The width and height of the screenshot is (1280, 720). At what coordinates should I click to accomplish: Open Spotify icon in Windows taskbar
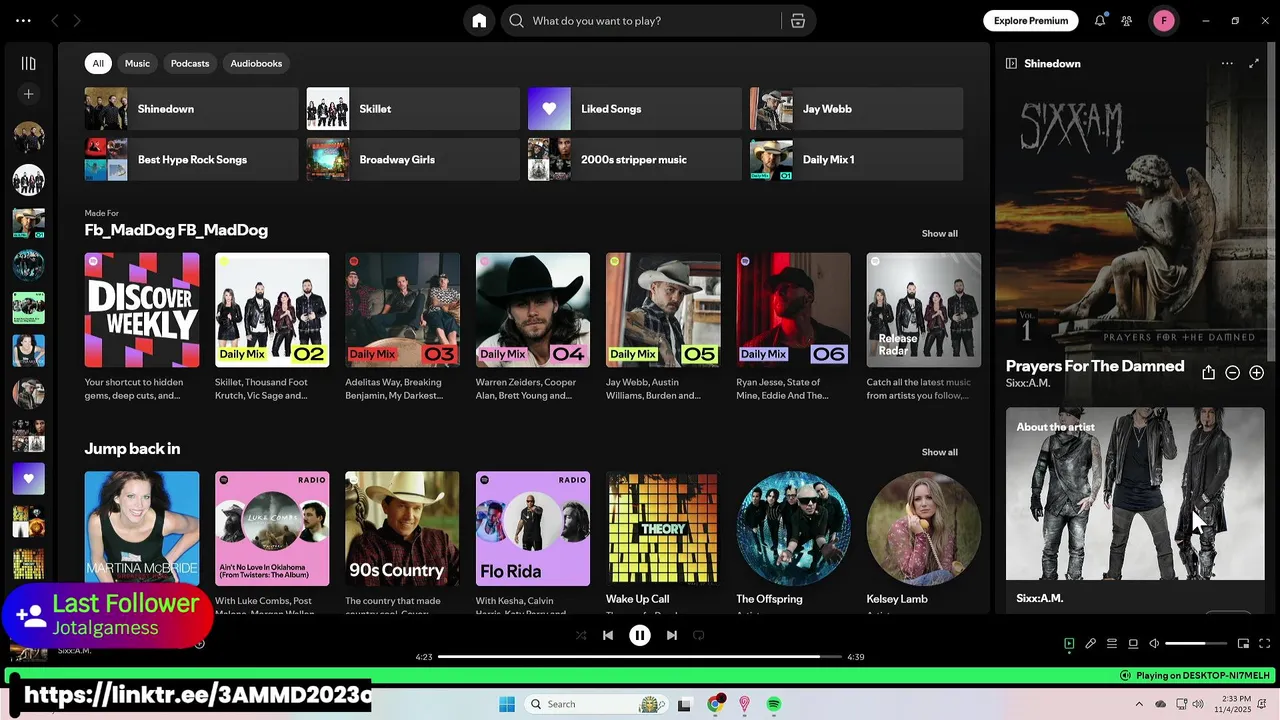coord(774,704)
